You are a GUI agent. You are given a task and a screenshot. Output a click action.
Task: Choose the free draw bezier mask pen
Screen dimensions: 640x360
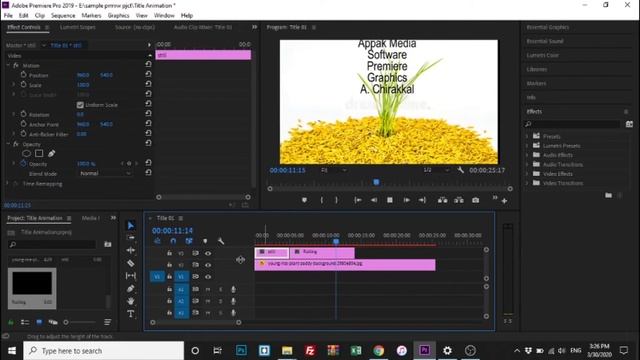pos(51,153)
